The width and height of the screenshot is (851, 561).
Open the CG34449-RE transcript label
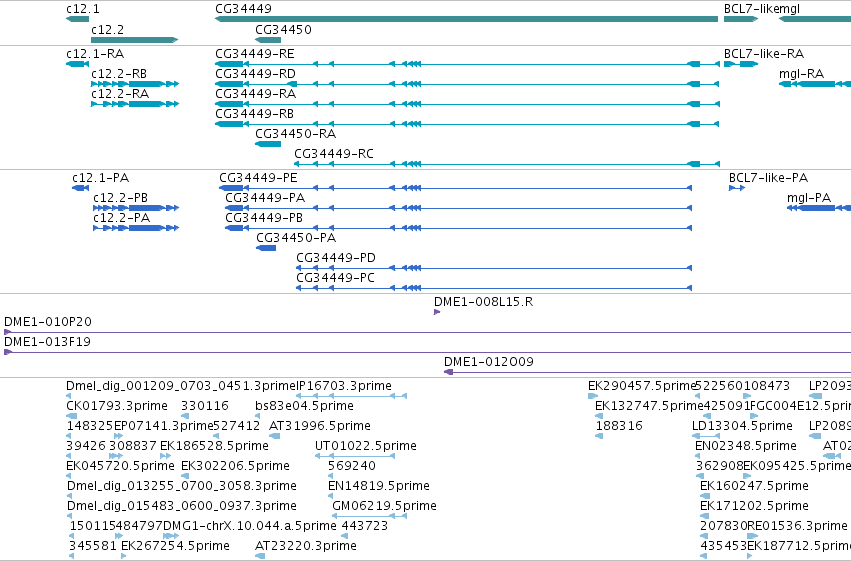255,54
